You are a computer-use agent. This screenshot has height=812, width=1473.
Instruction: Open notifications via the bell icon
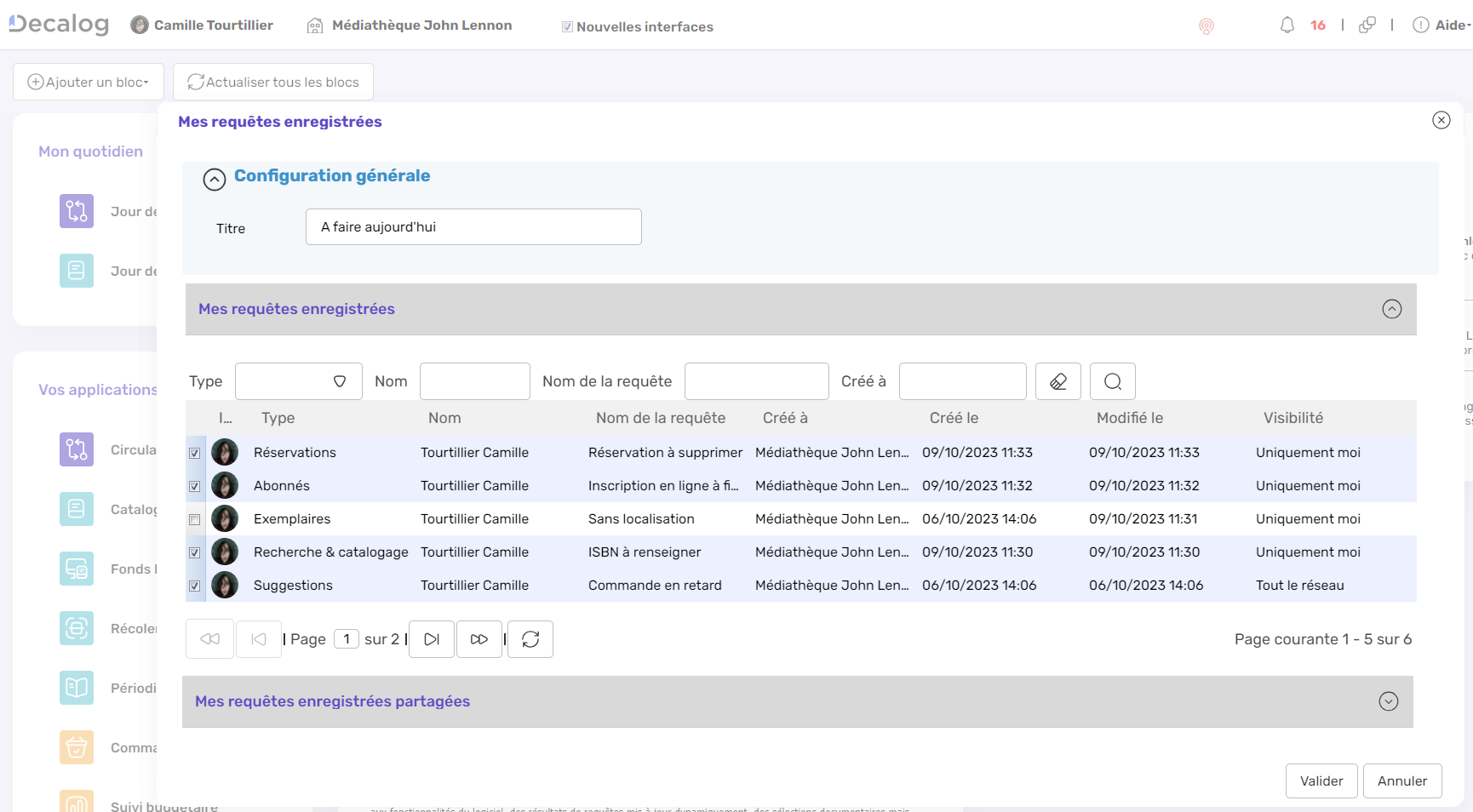point(1288,26)
